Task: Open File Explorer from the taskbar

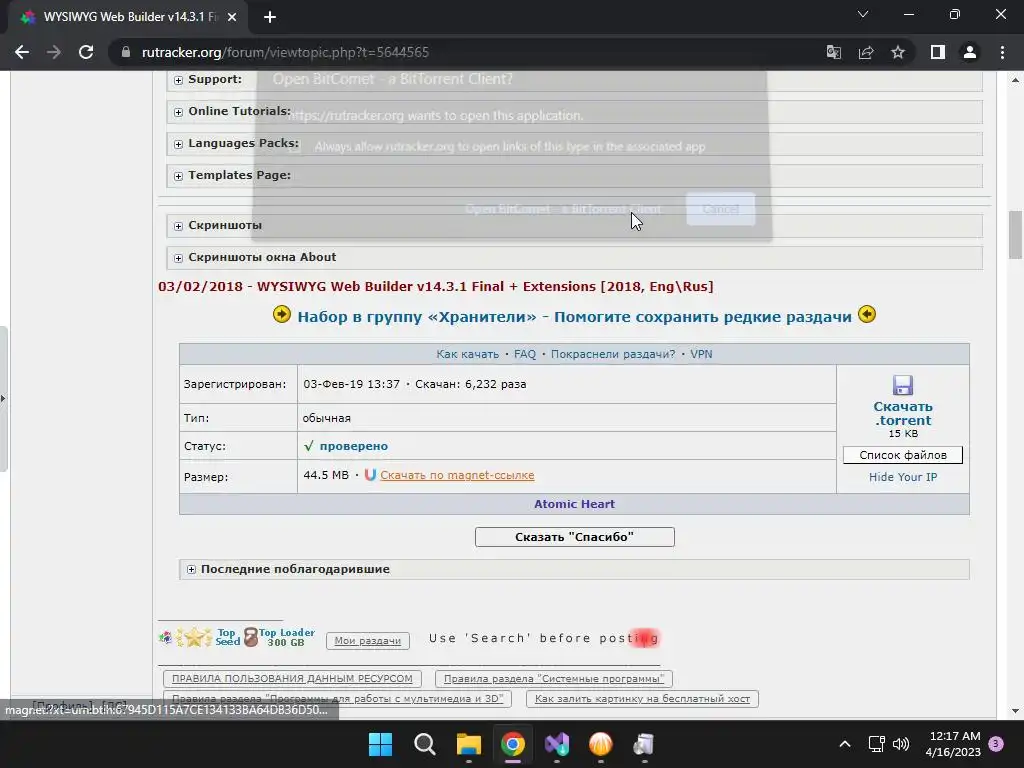Action: 469,744
